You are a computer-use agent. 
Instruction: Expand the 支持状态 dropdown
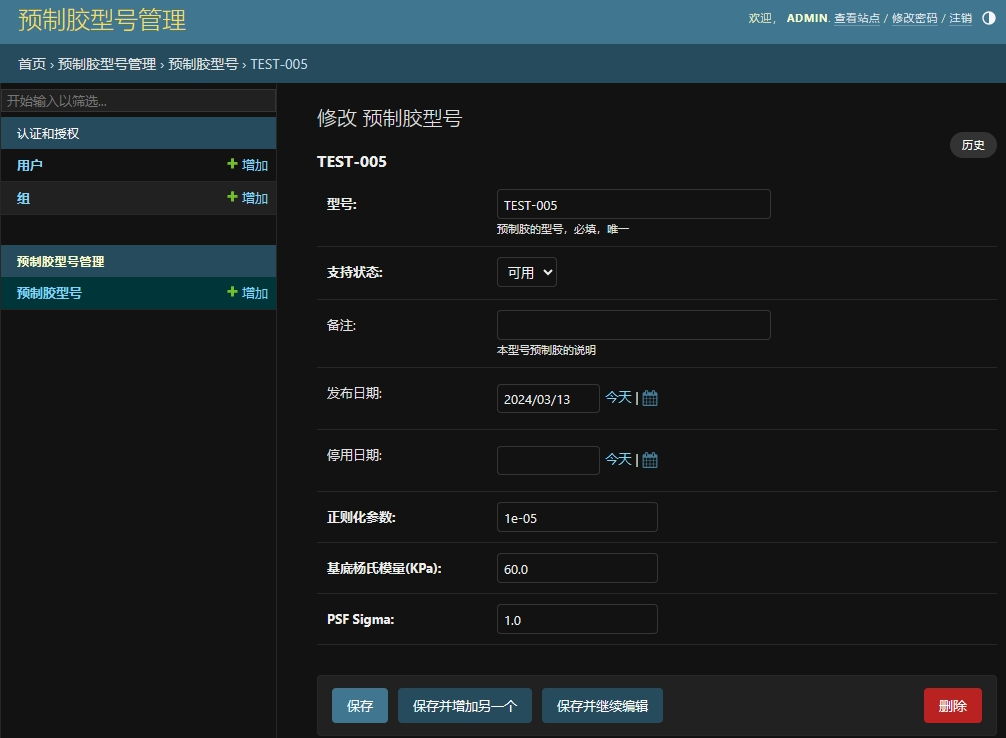pyautogui.click(x=526, y=272)
